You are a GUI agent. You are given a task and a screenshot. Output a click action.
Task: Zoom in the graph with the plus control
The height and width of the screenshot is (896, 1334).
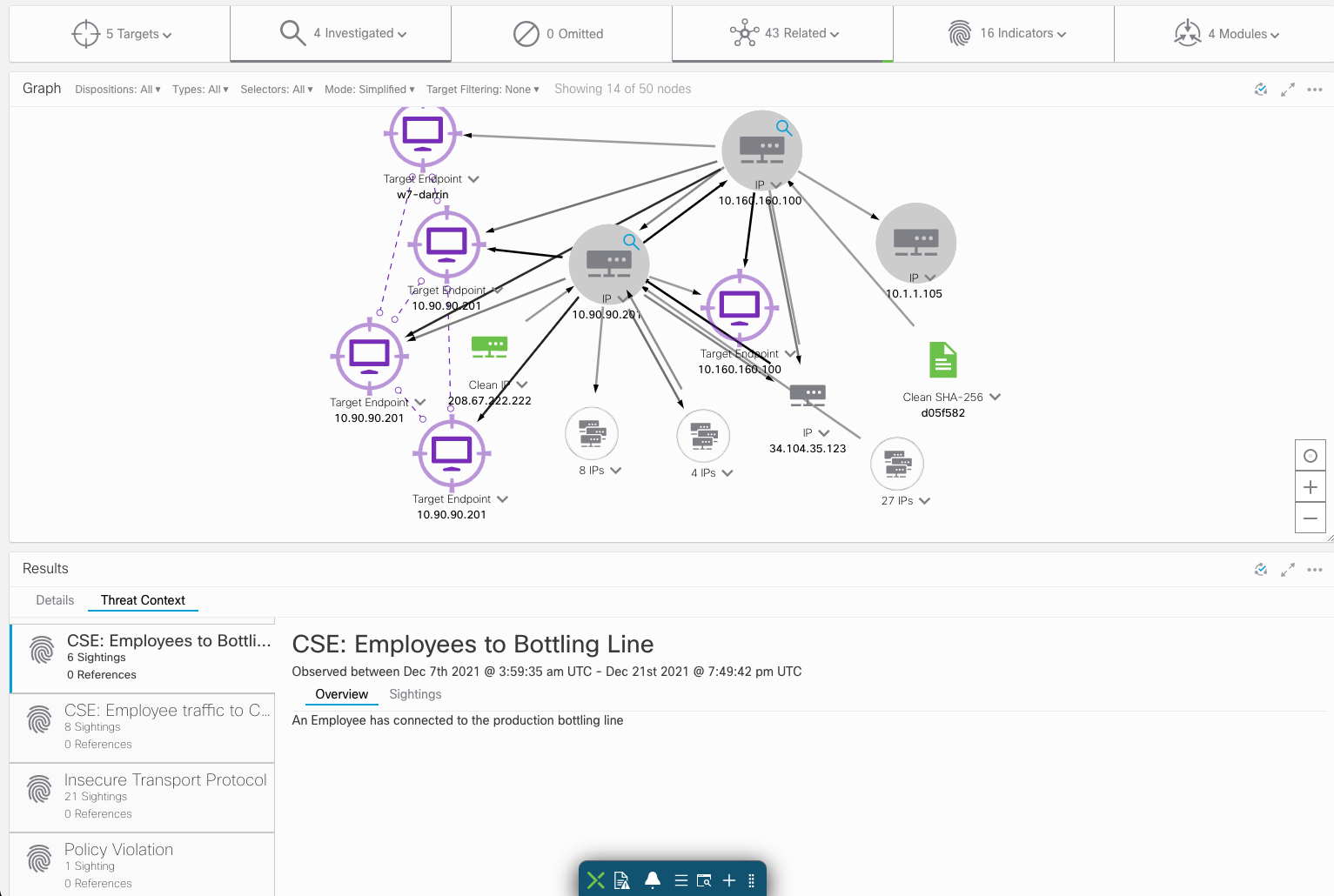click(1311, 486)
